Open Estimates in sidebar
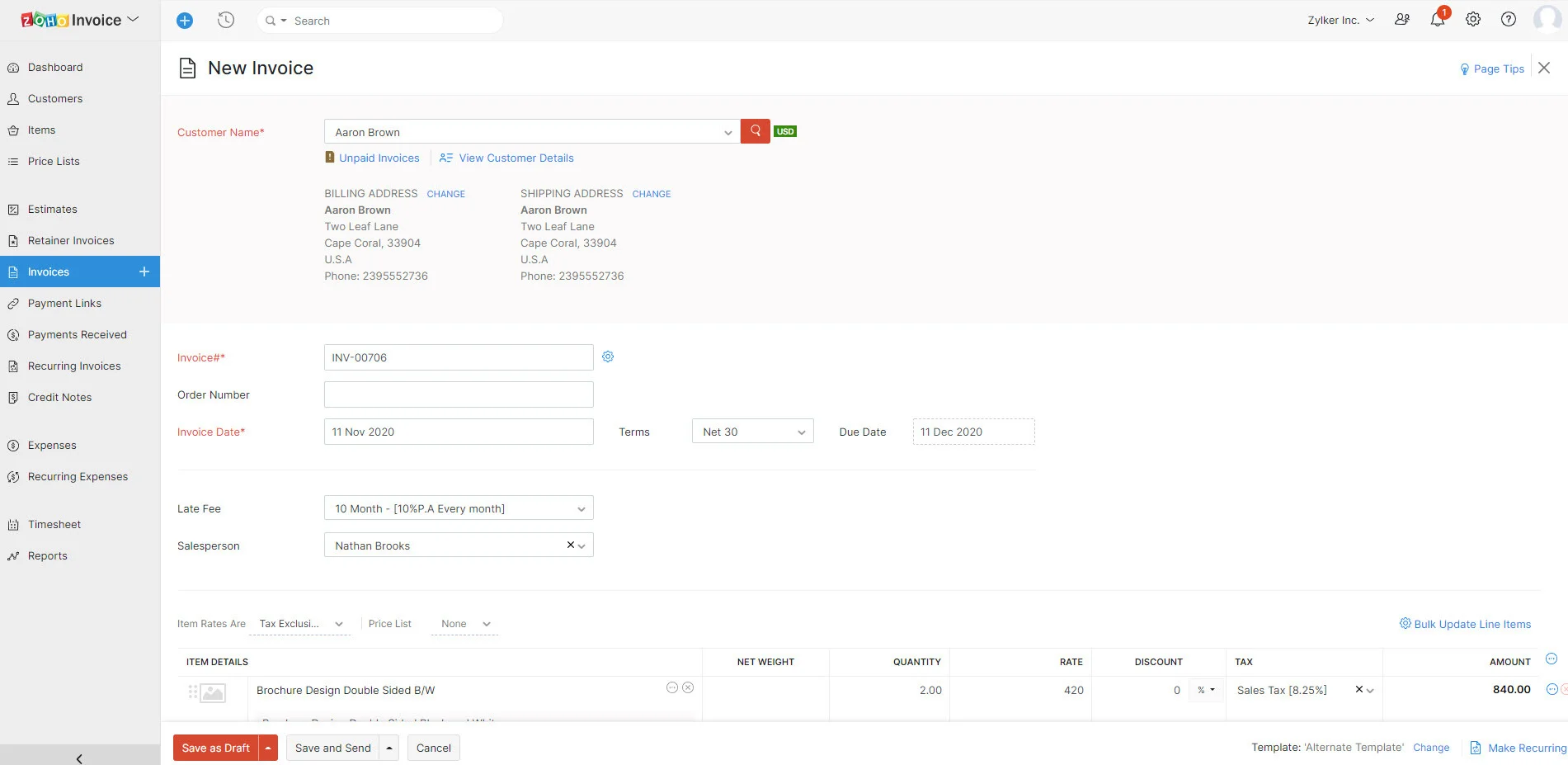 tap(53, 210)
